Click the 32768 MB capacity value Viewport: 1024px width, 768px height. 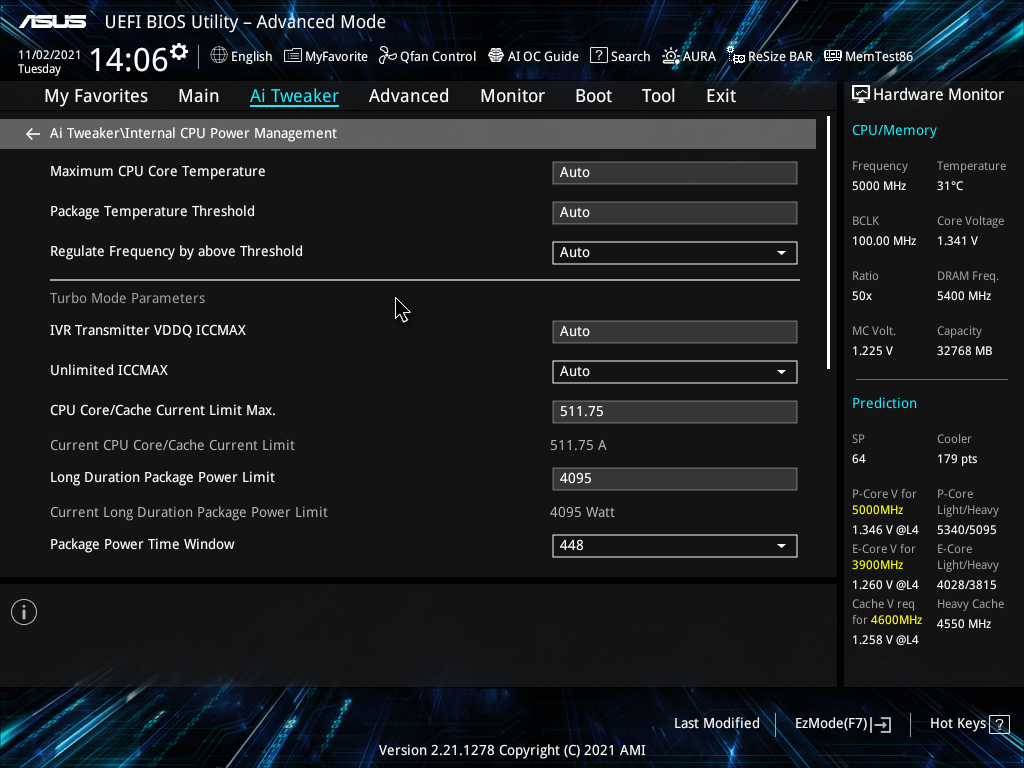(965, 351)
